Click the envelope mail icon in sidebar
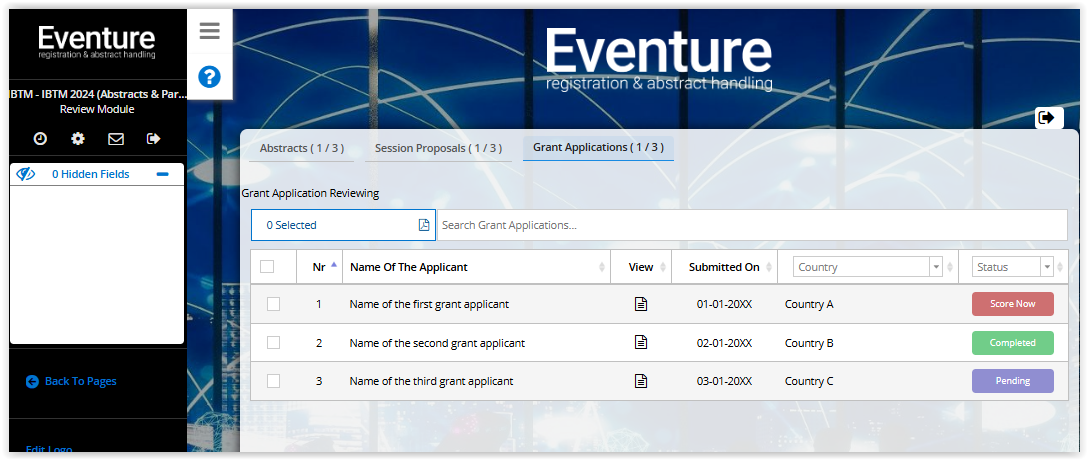Image resolution: width=1088 pixels, height=460 pixels. click(116, 139)
